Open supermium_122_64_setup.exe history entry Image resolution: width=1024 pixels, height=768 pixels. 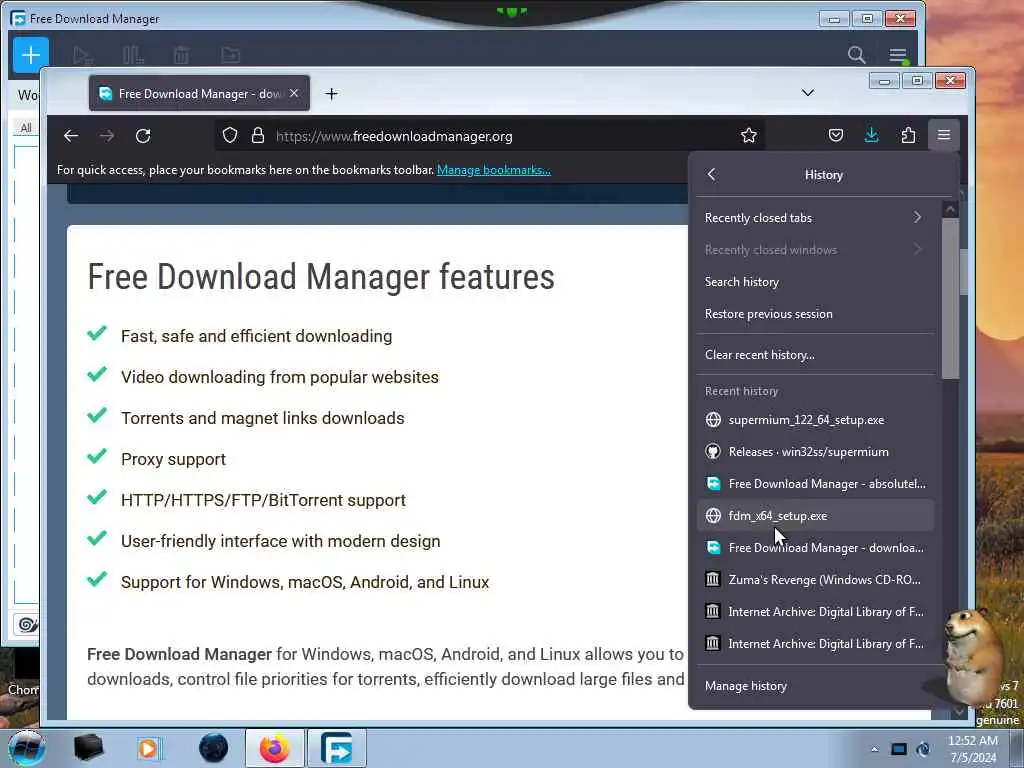814,420
